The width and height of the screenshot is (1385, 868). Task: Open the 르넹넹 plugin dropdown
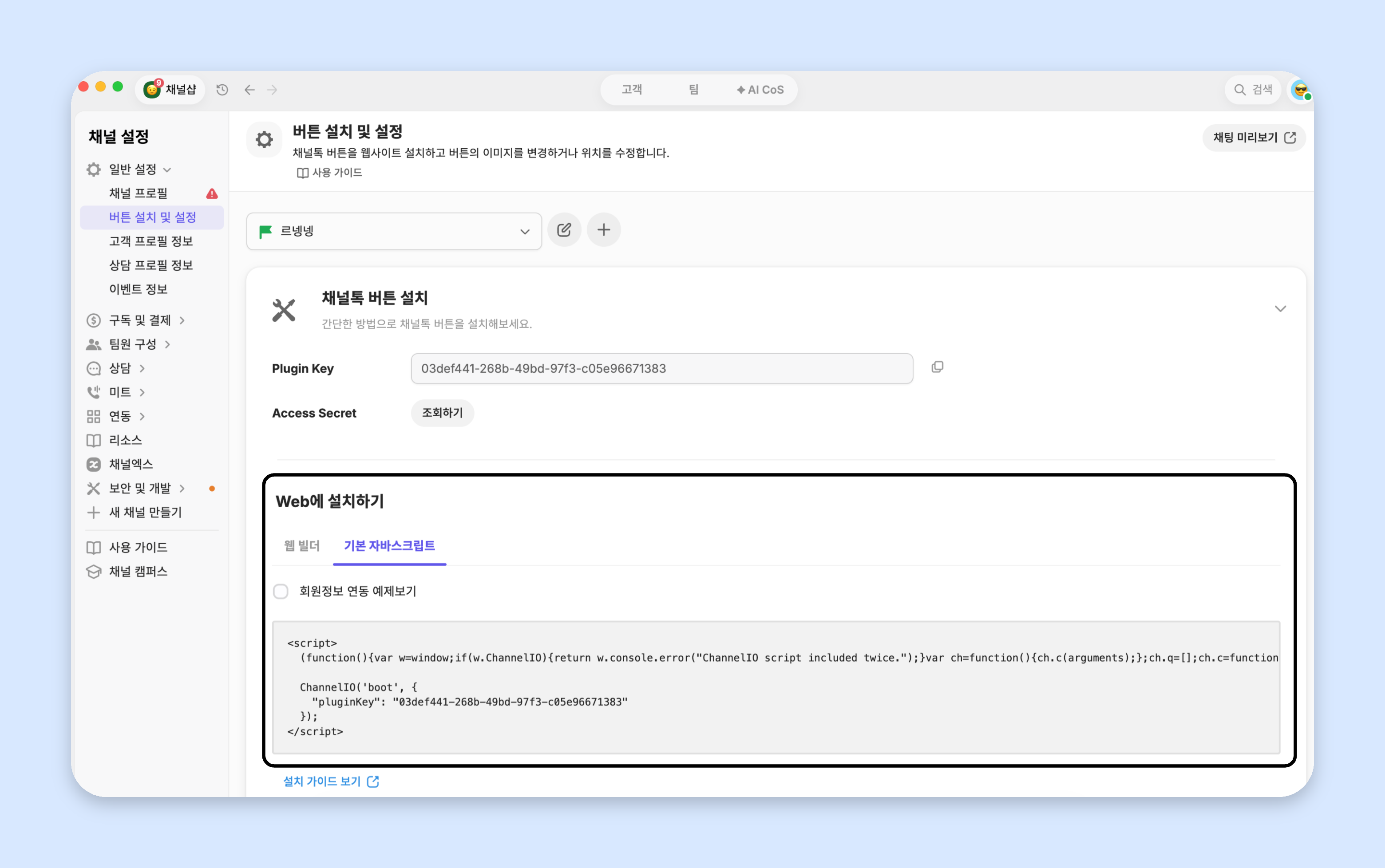pos(394,231)
